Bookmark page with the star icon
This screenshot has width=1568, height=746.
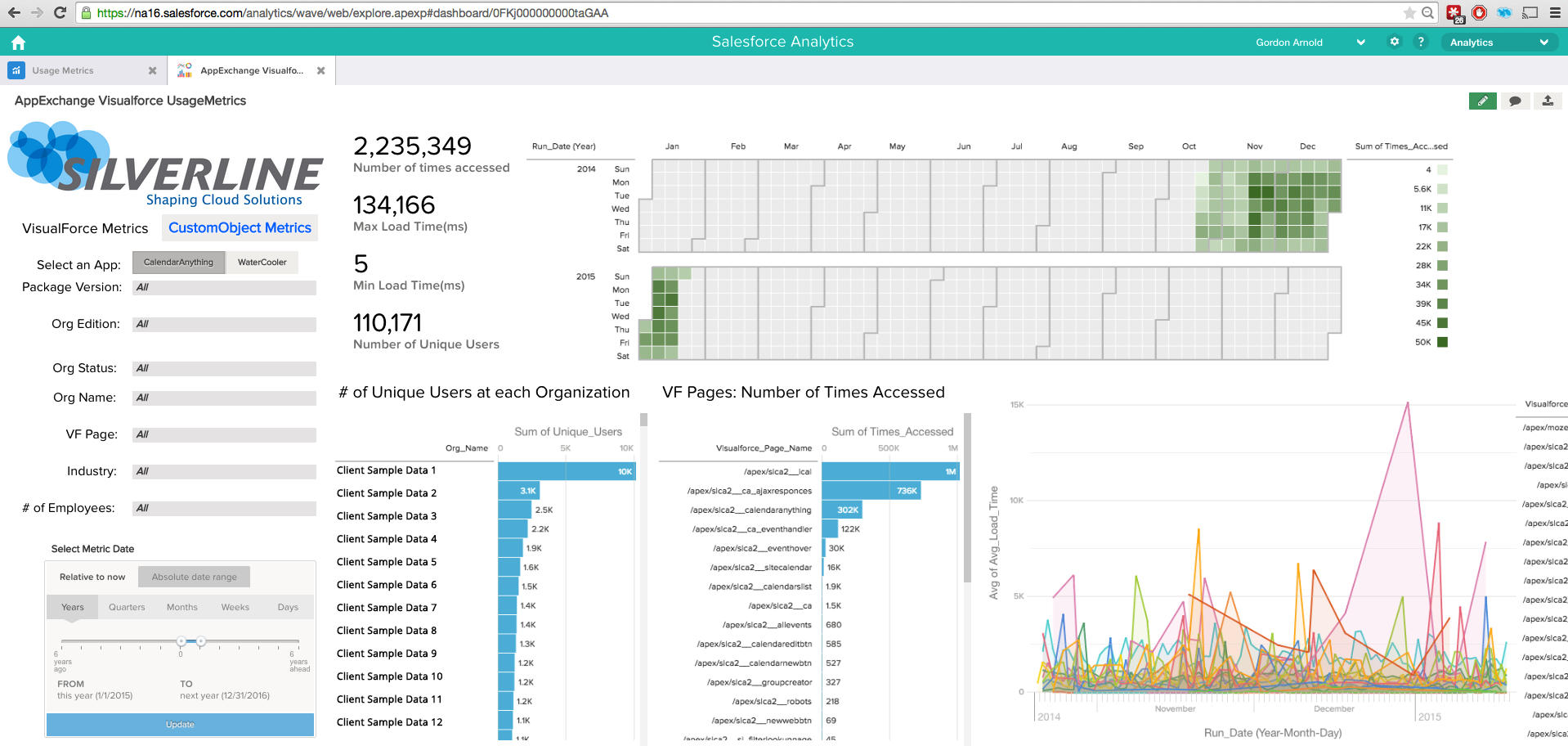coord(1409,12)
